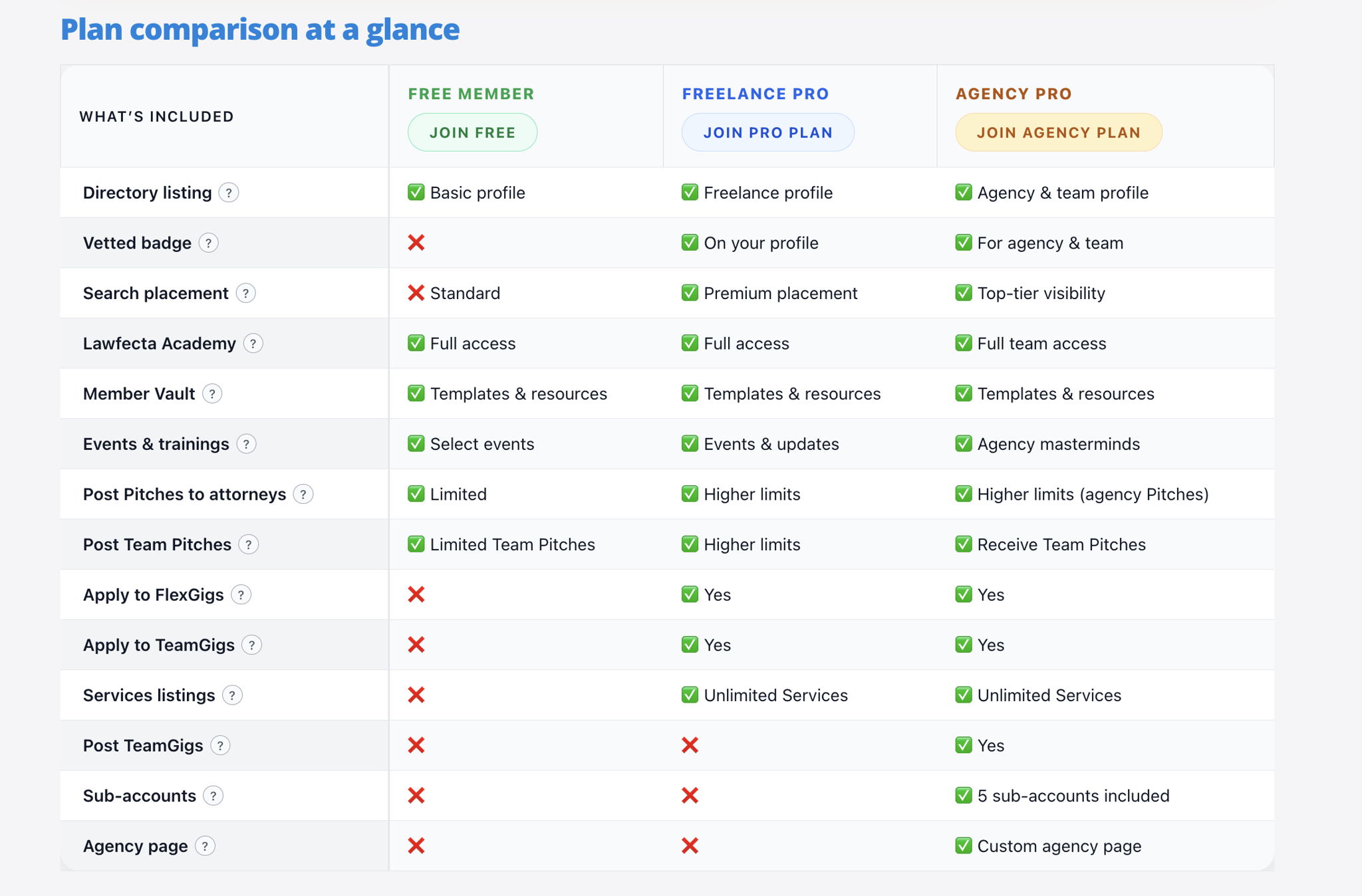Click Post Team Pitches question mark icon
1362x896 pixels.
[249, 545]
